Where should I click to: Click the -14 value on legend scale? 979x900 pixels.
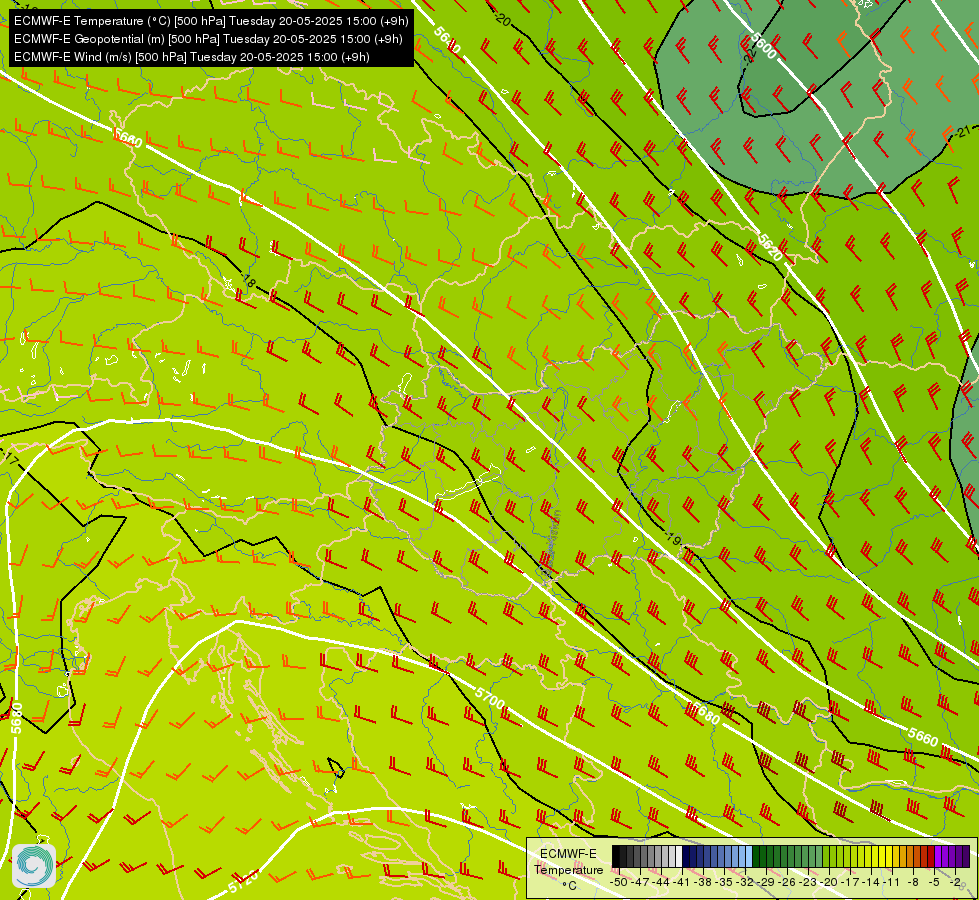[x=871, y=883]
